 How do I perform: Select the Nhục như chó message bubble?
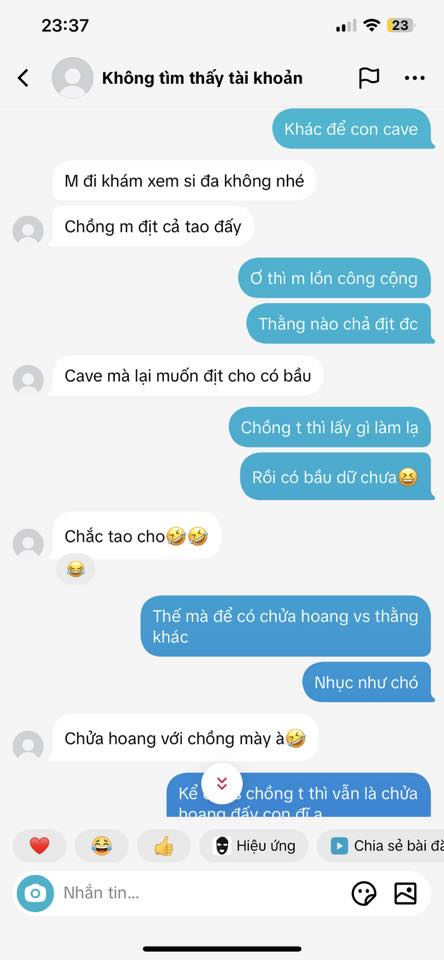(368, 682)
